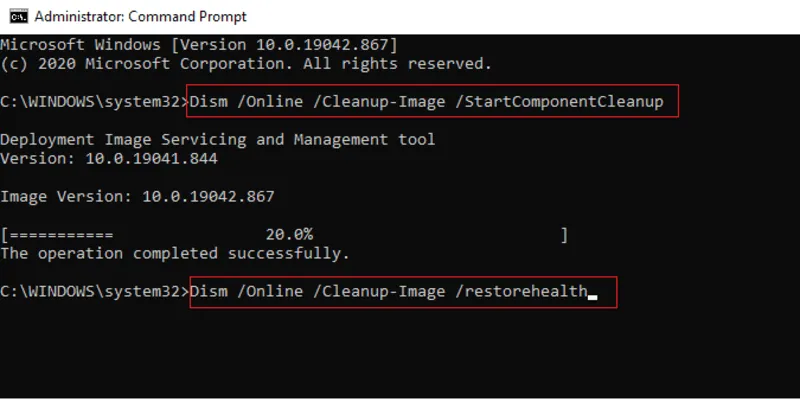Click the last C:\WINDOWS\system32> prompt
Screen dimensions: 800x402
click(94, 291)
